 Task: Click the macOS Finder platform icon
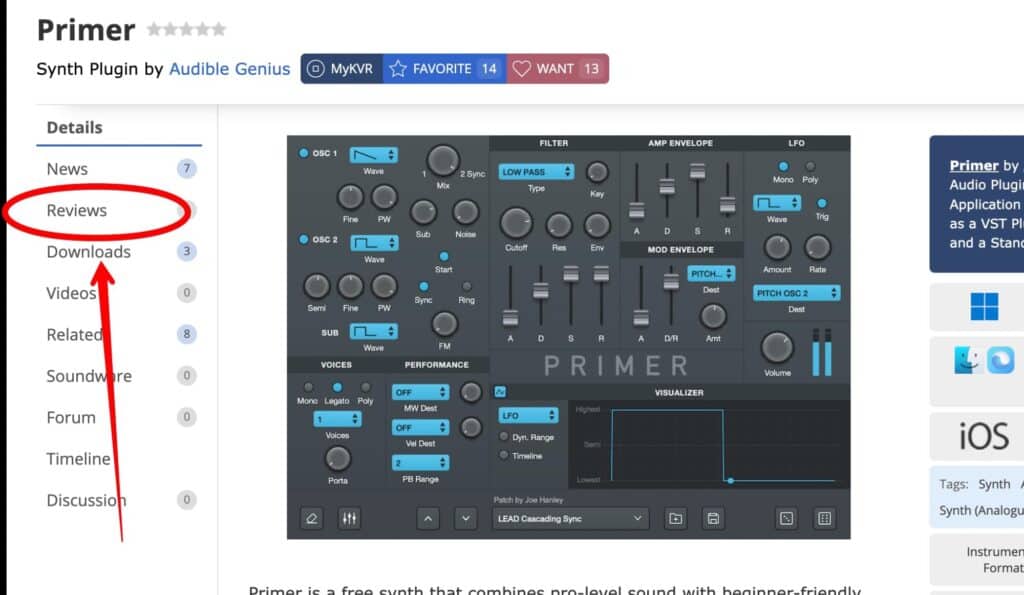(967, 360)
